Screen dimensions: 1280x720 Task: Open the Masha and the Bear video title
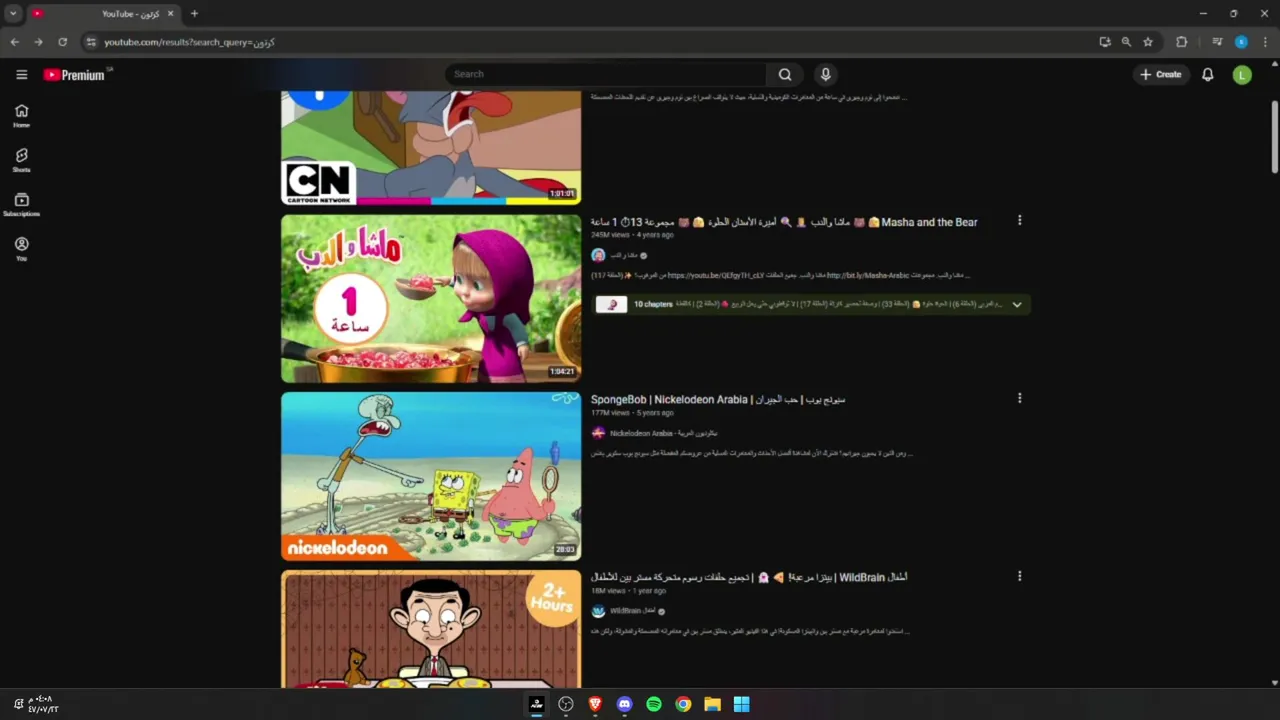pyautogui.click(x=784, y=222)
